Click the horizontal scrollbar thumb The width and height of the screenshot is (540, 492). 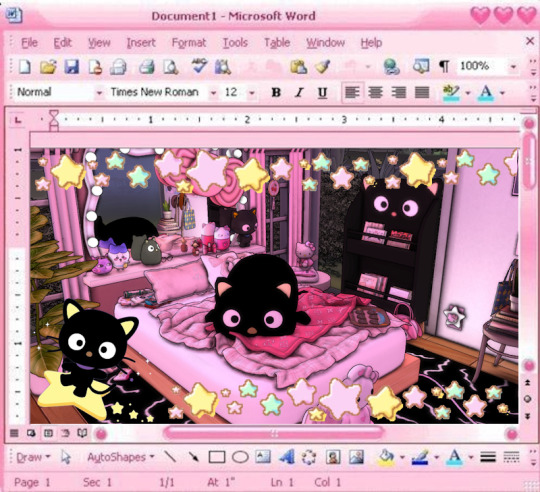tap(274, 433)
